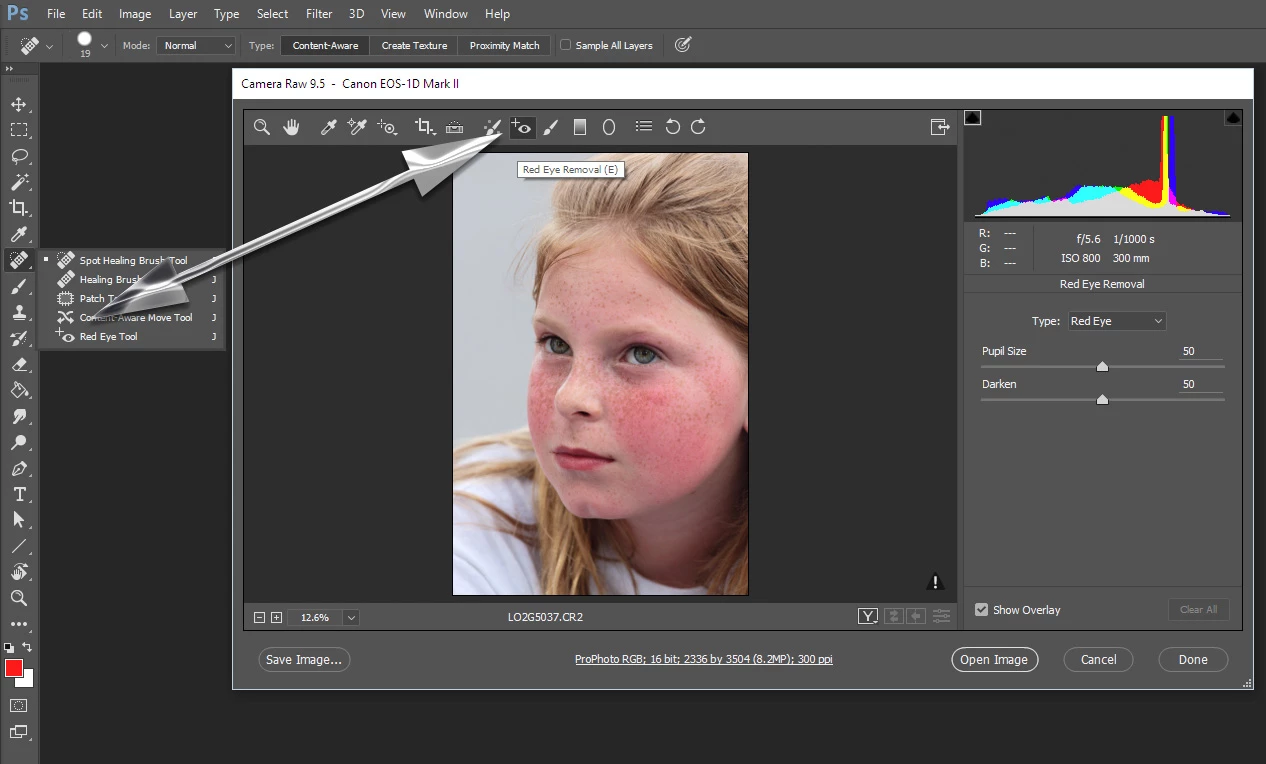Open workflow options link ProPhoto RGB
Viewport: 1266px width, 764px height.
703,660
